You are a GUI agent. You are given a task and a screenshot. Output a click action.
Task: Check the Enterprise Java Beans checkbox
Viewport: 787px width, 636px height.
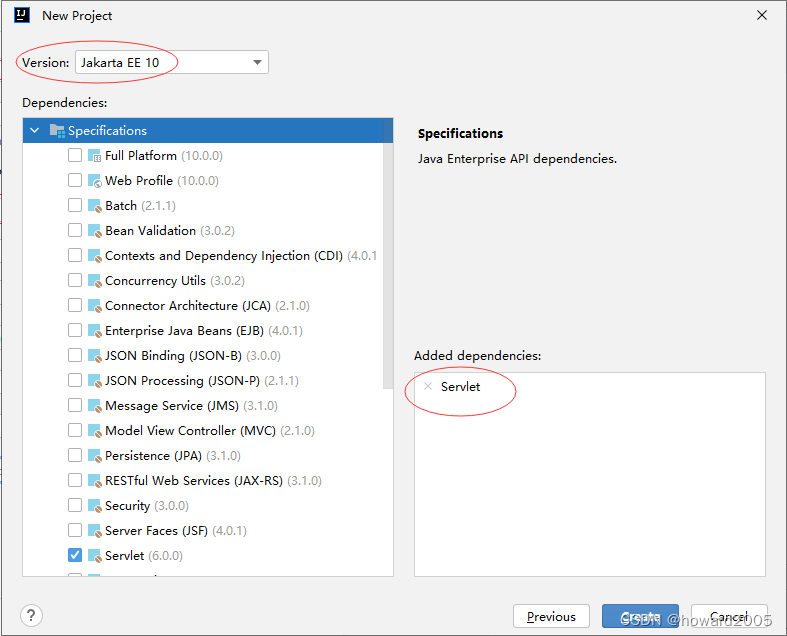pyautogui.click(x=75, y=330)
